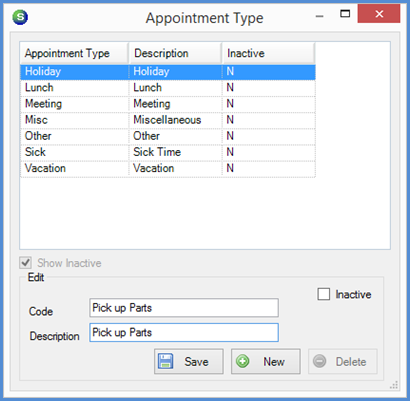Maximize the Appointment Type window

pos(345,14)
